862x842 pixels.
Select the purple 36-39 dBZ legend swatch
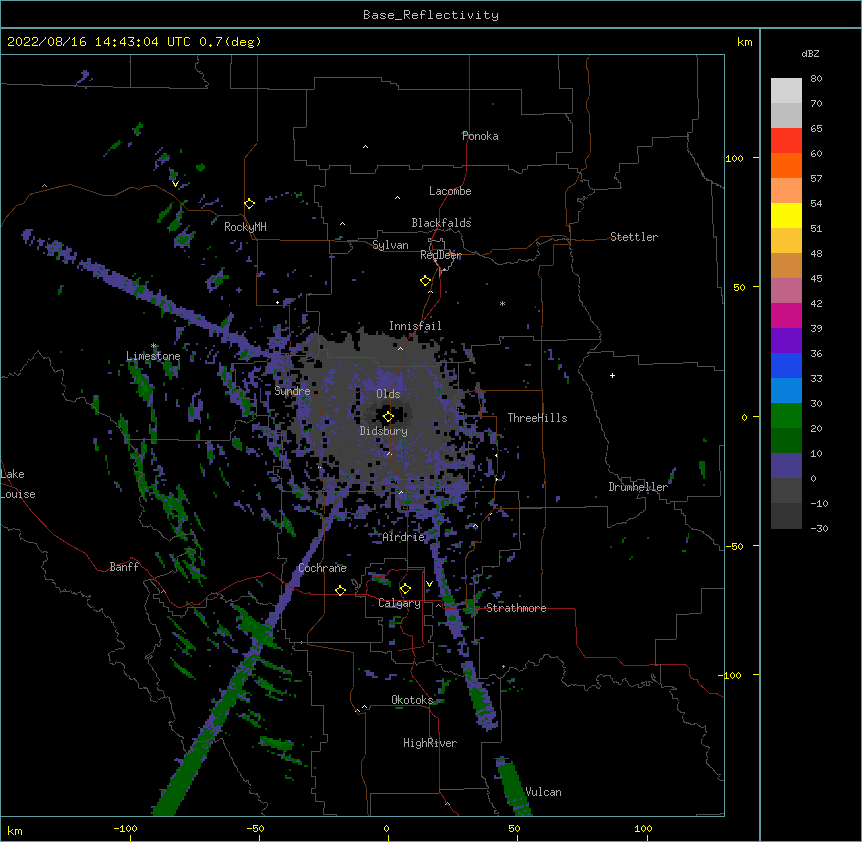tap(786, 341)
